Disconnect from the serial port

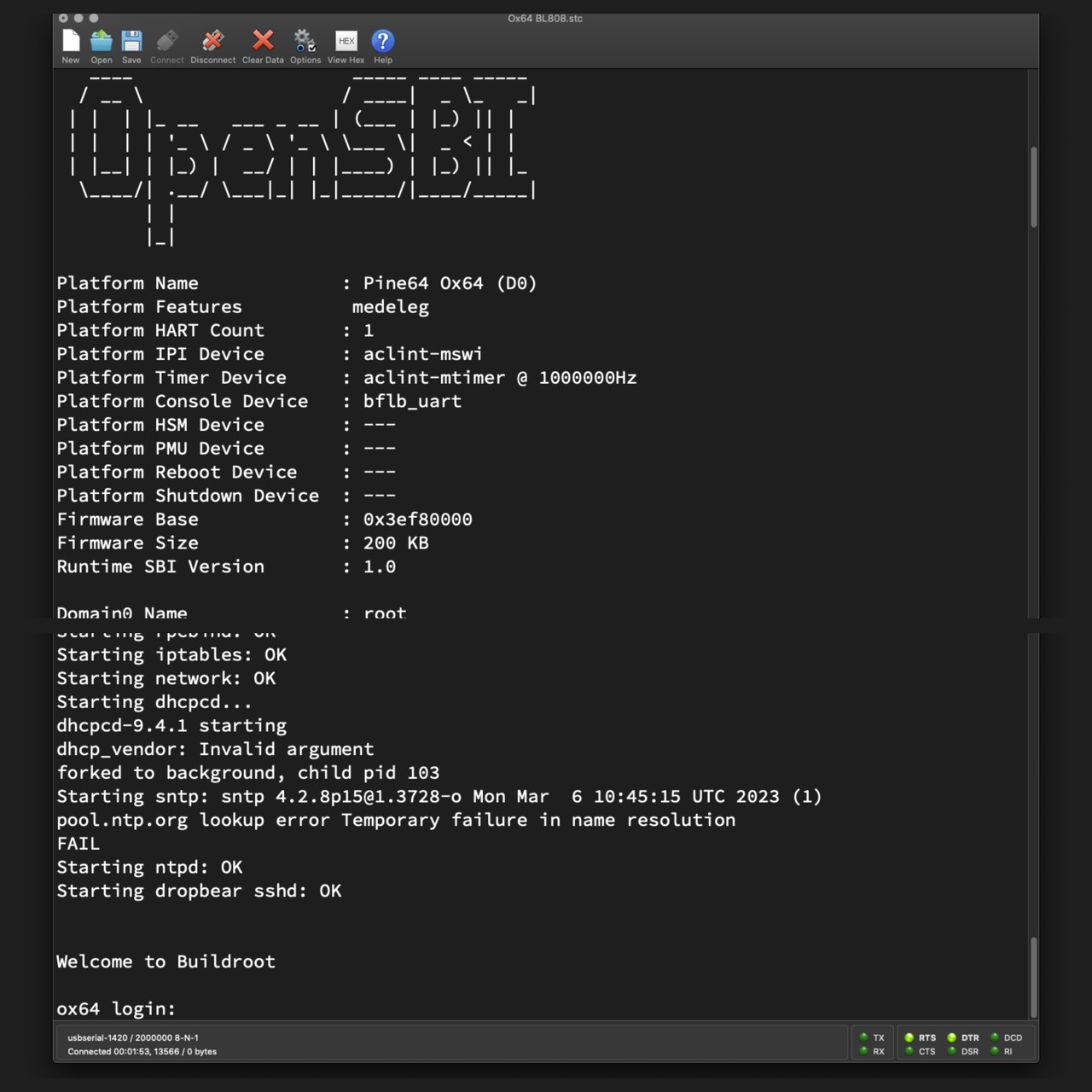click(x=212, y=42)
